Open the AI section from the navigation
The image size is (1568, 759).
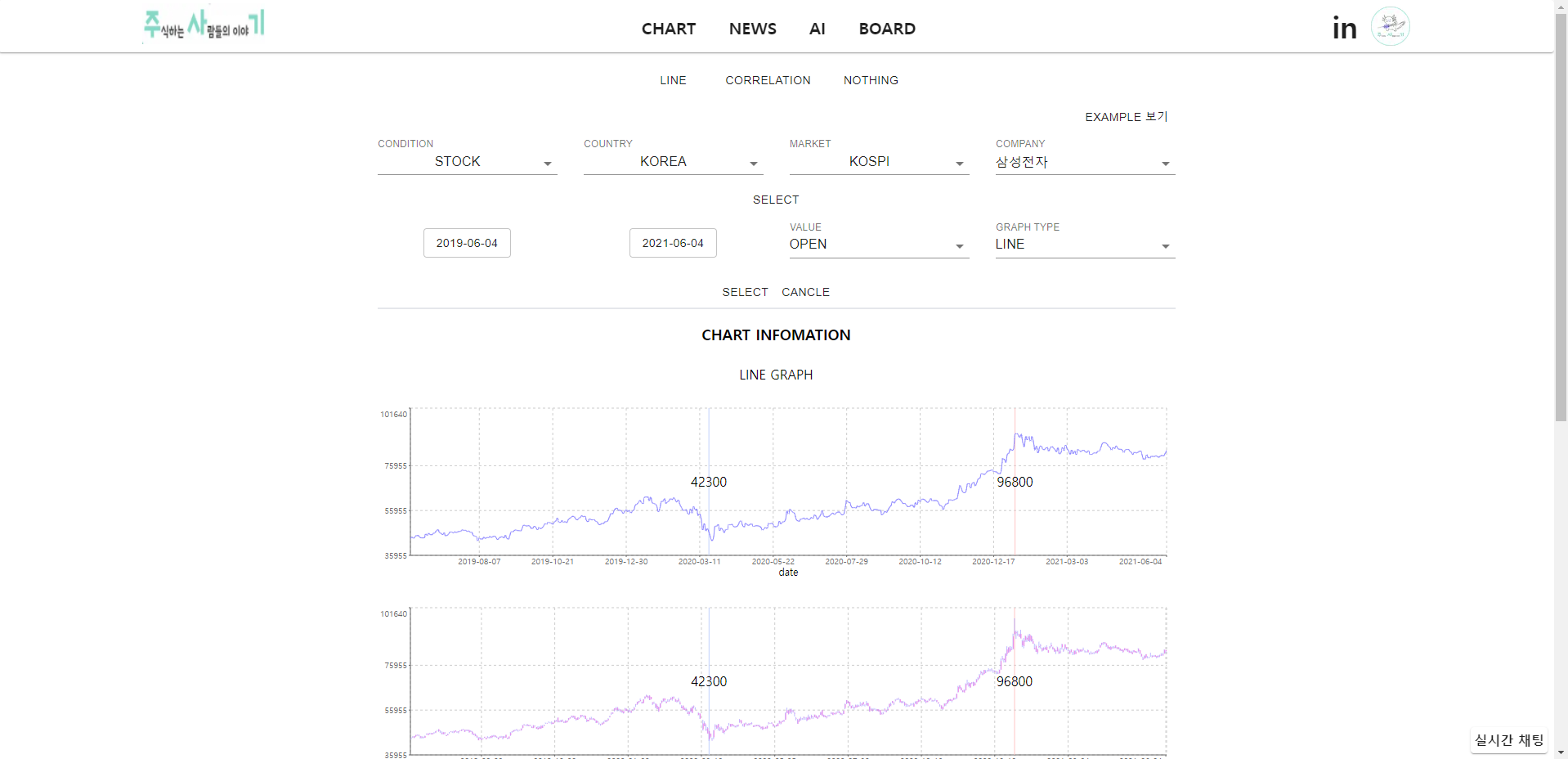(x=817, y=29)
